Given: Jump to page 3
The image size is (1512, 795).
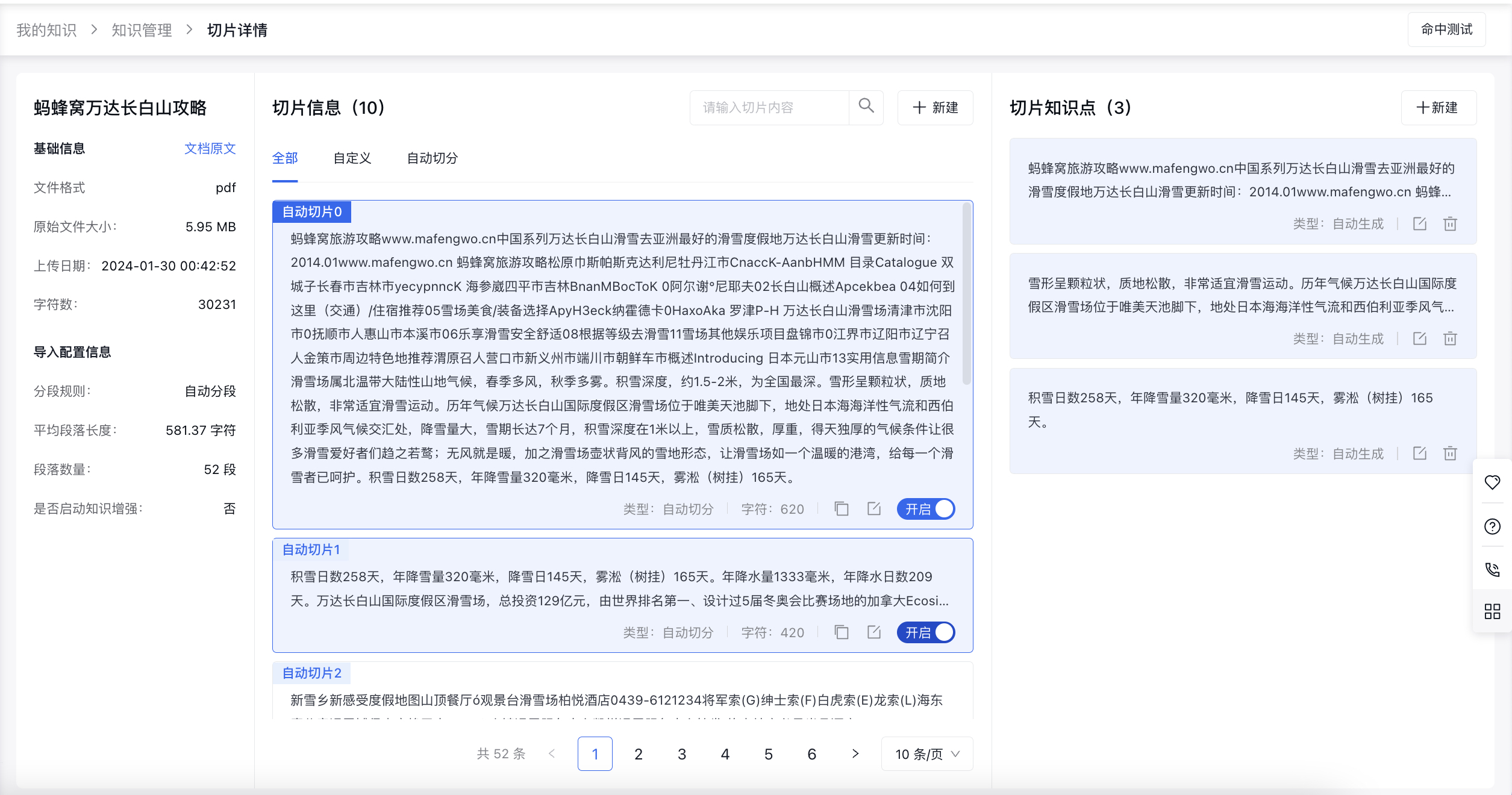Looking at the screenshot, I should pyautogui.click(x=682, y=753).
